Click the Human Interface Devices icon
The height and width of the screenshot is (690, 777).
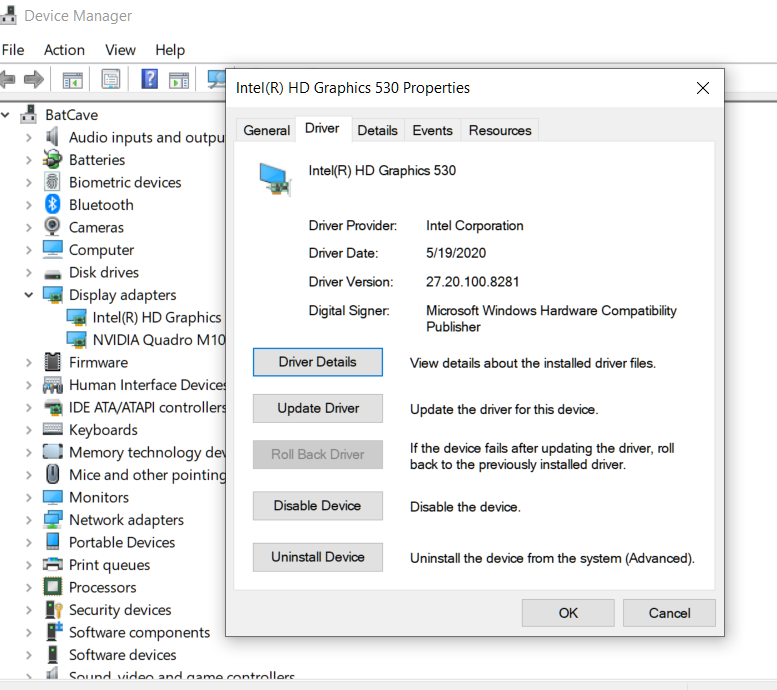[53, 385]
